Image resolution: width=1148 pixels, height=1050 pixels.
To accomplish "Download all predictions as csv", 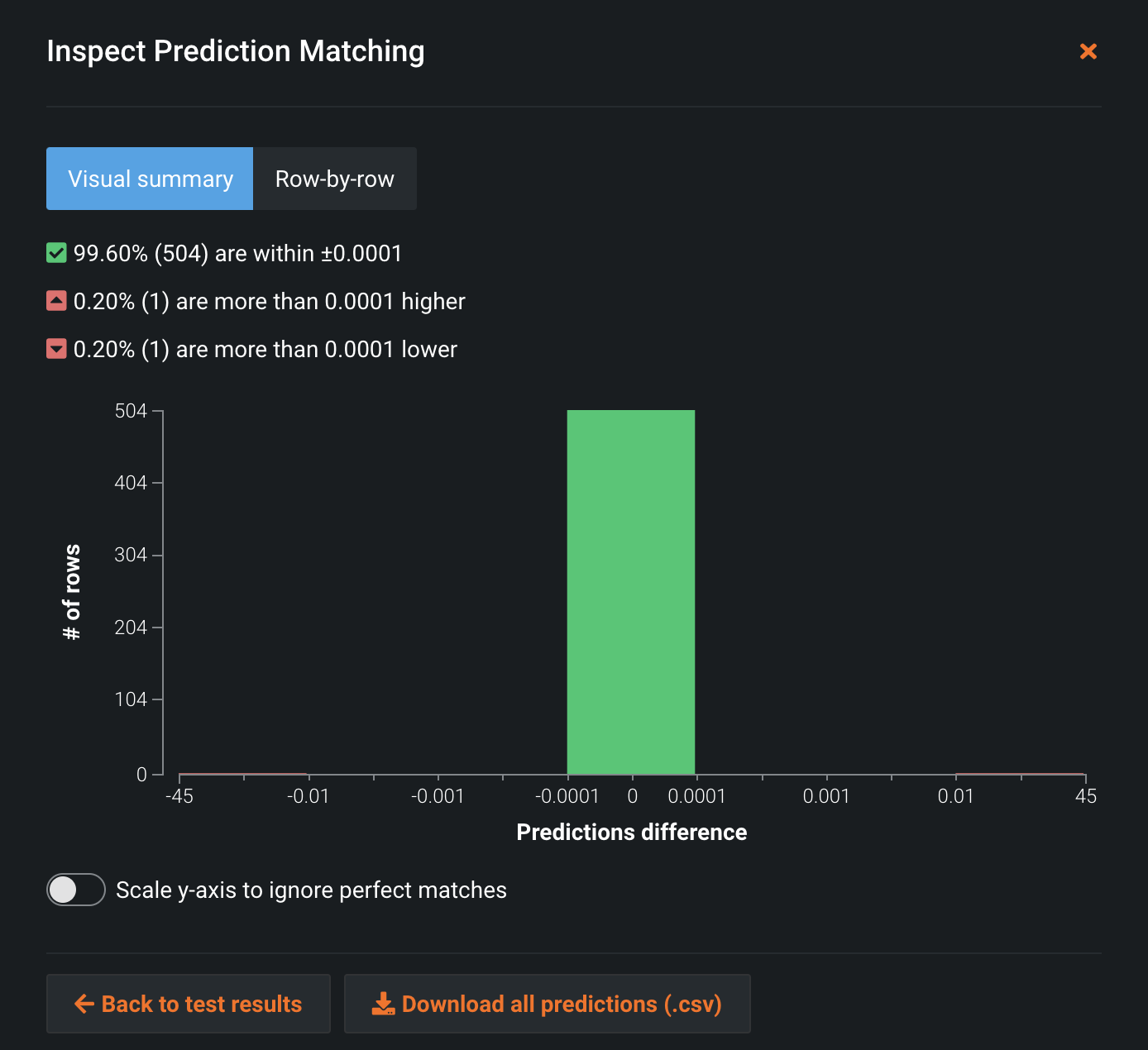I will click(548, 1004).
